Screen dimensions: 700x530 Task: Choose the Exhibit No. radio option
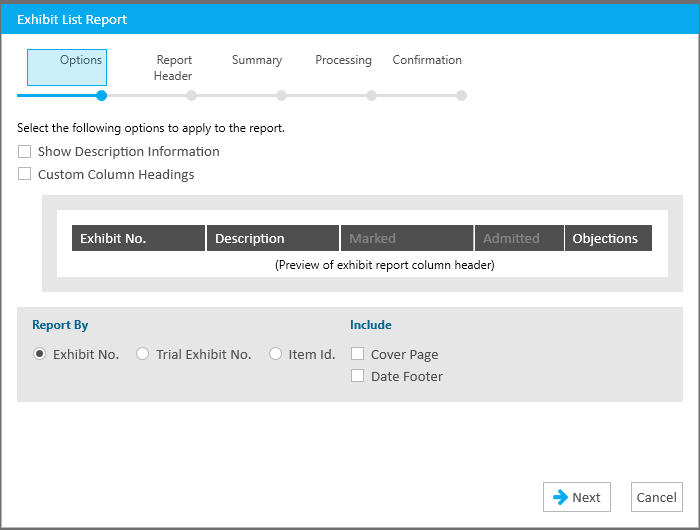[x=40, y=354]
